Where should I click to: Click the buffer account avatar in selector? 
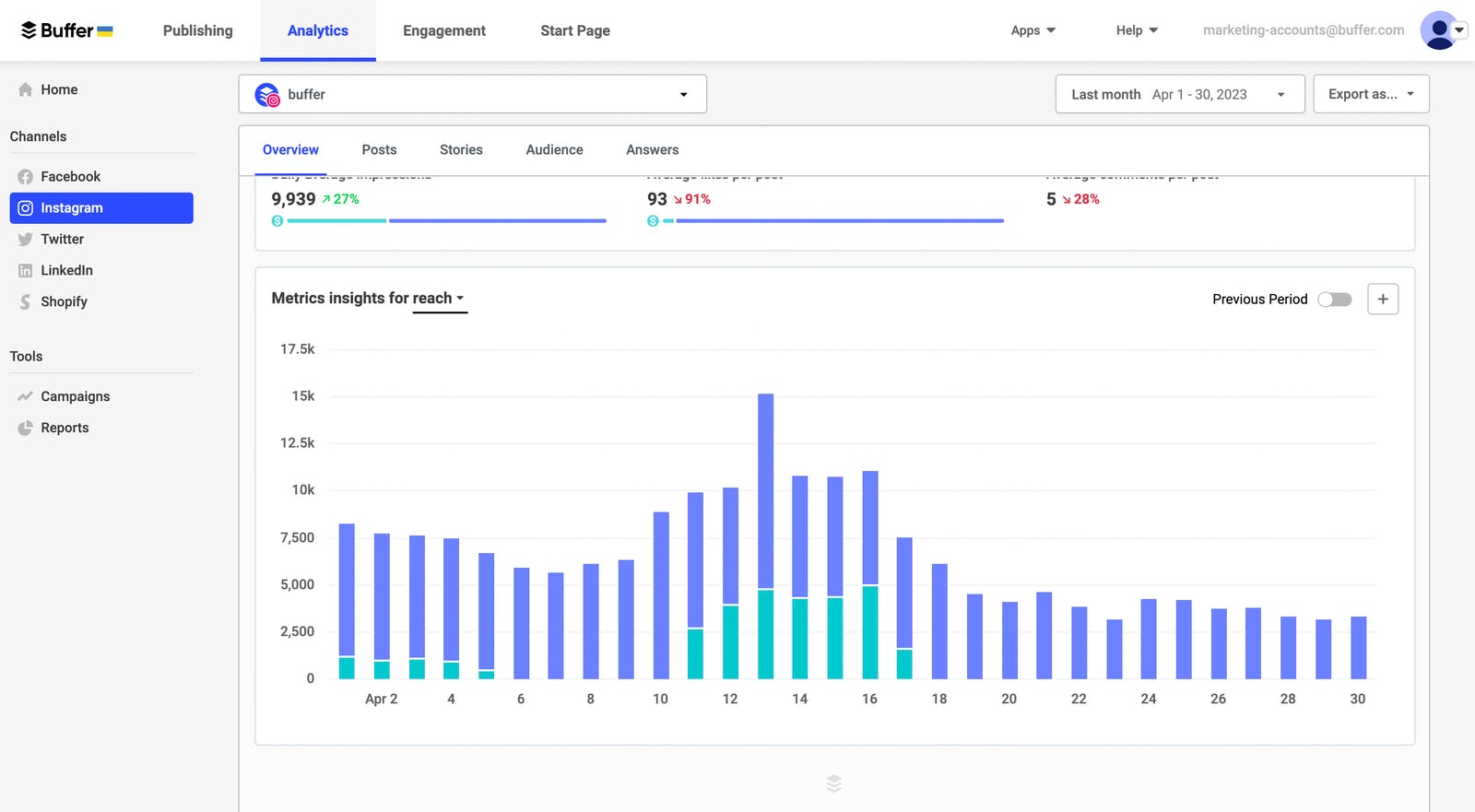click(x=267, y=94)
